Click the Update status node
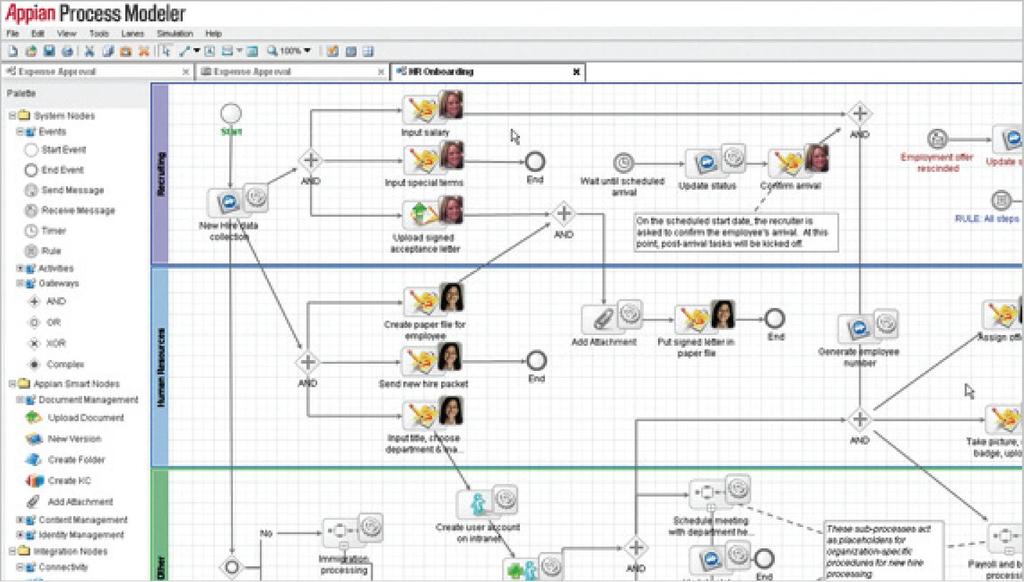 pos(715,161)
